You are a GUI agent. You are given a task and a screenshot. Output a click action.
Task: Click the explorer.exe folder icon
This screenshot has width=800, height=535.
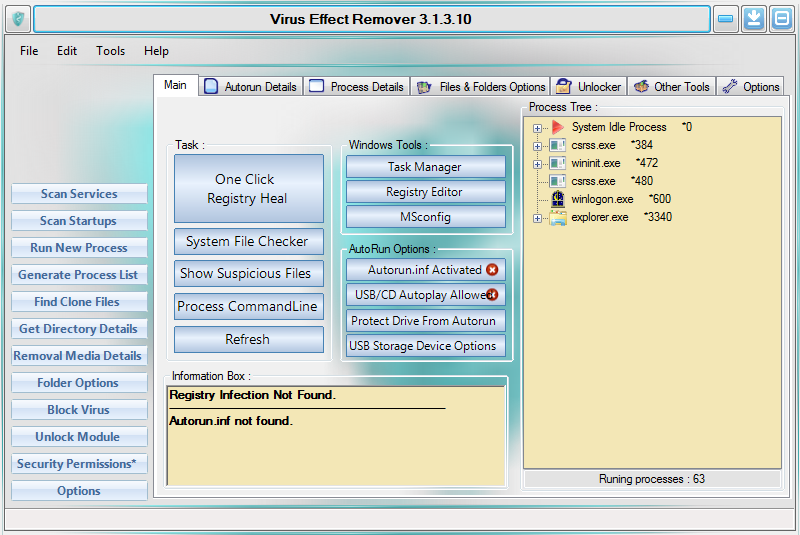click(558, 217)
